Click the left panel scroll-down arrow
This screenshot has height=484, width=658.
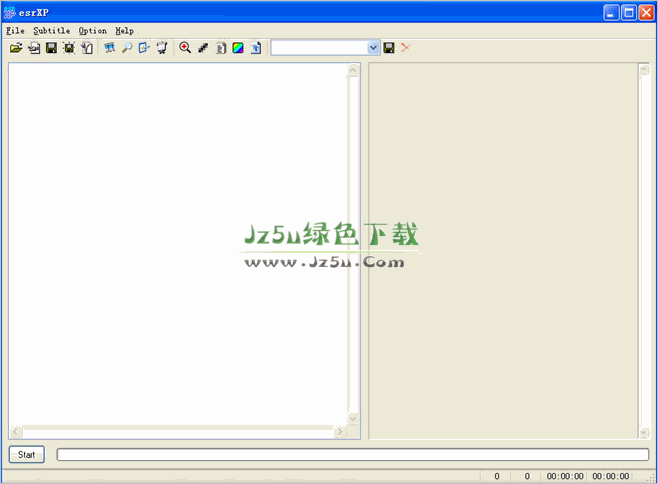point(353,419)
